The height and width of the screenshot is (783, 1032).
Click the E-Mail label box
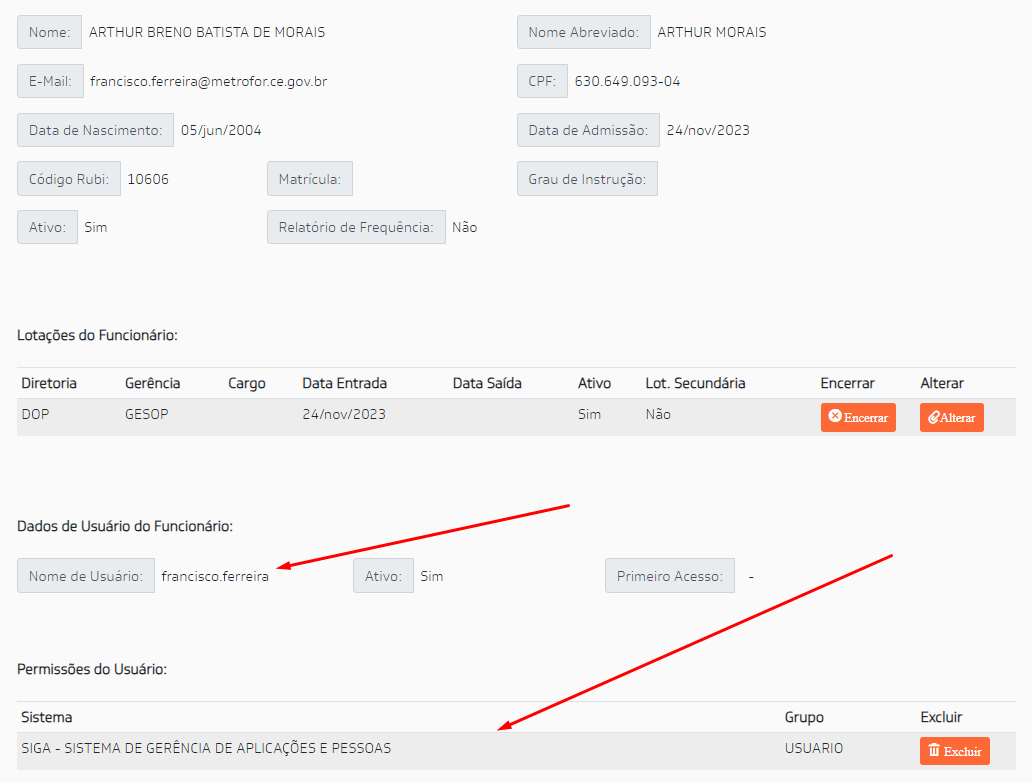50,81
